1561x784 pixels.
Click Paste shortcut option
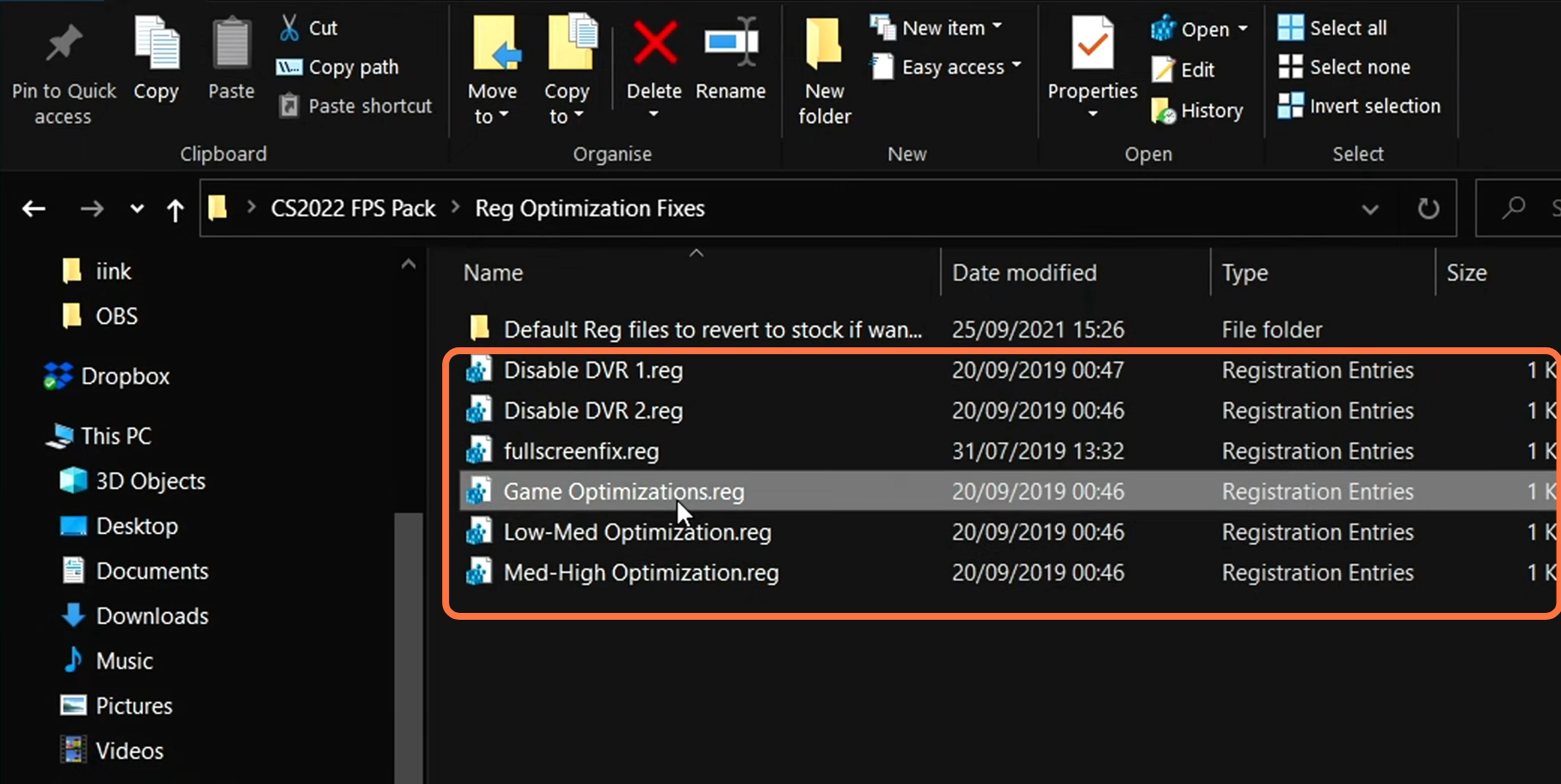[x=355, y=106]
